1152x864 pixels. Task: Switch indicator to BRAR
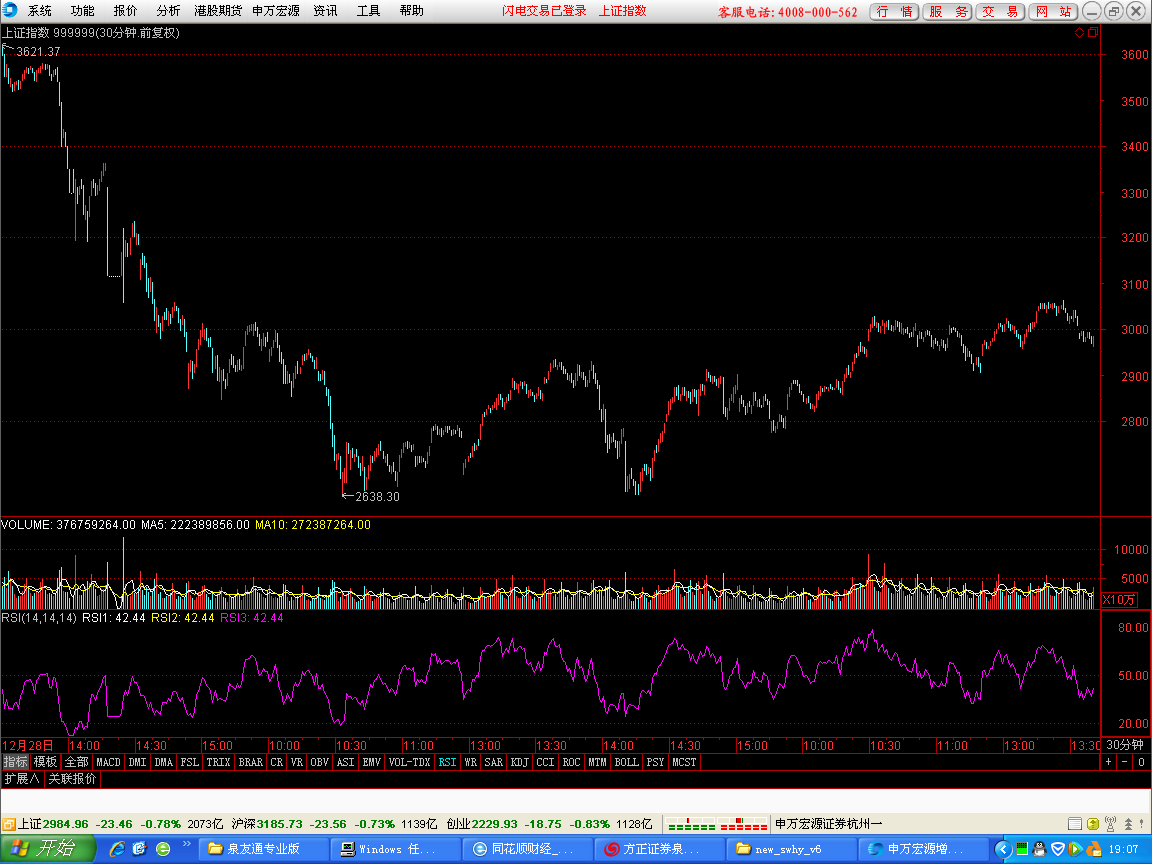click(251, 762)
